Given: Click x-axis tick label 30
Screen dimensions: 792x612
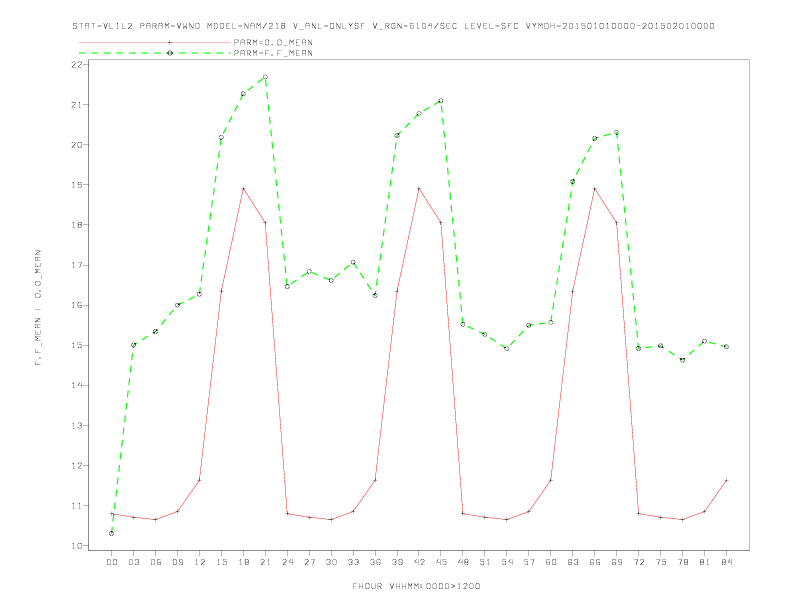Looking at the screenshot, I should (x=331, y=562).
